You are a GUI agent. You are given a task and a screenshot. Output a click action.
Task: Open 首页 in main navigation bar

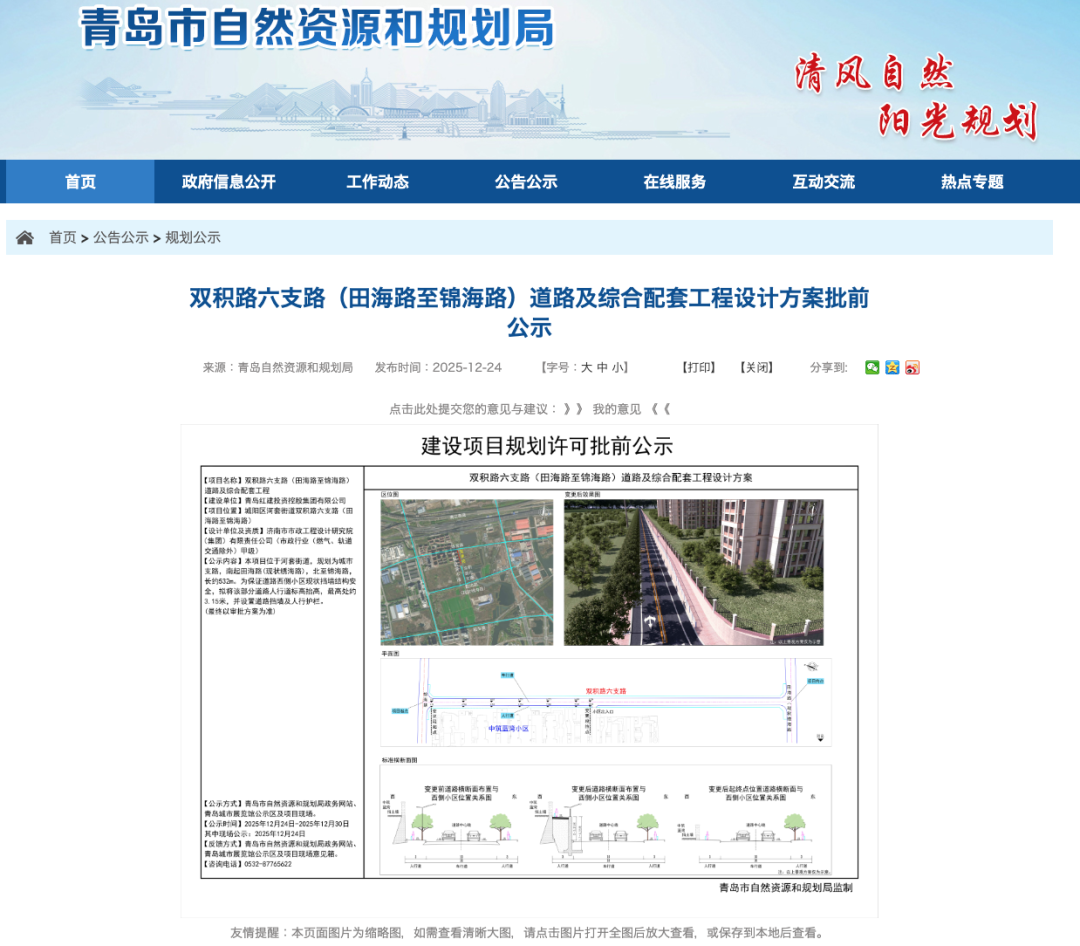pos(80,182)
